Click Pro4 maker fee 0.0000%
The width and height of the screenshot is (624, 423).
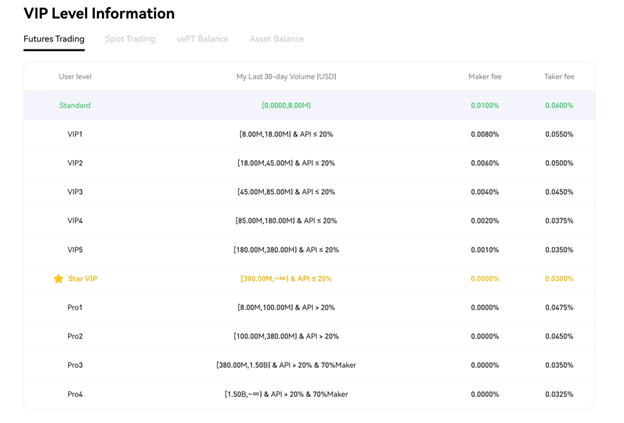coord(485,394)
